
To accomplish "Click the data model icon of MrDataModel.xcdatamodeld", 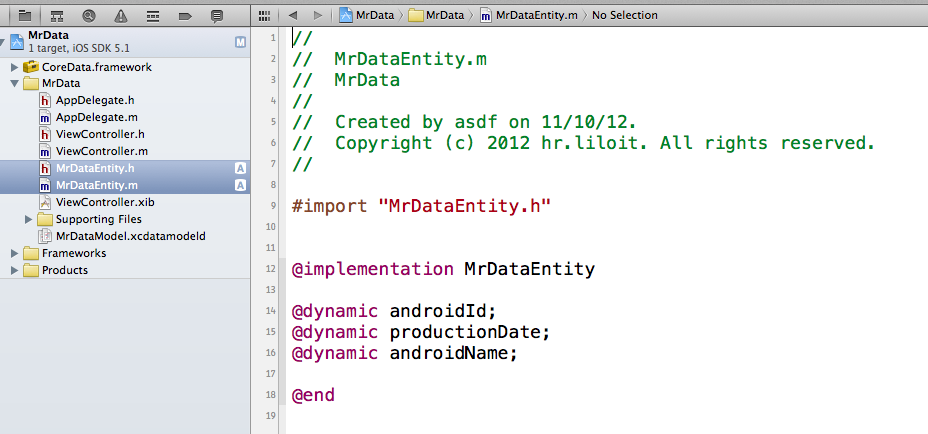I will click(45, 236).
